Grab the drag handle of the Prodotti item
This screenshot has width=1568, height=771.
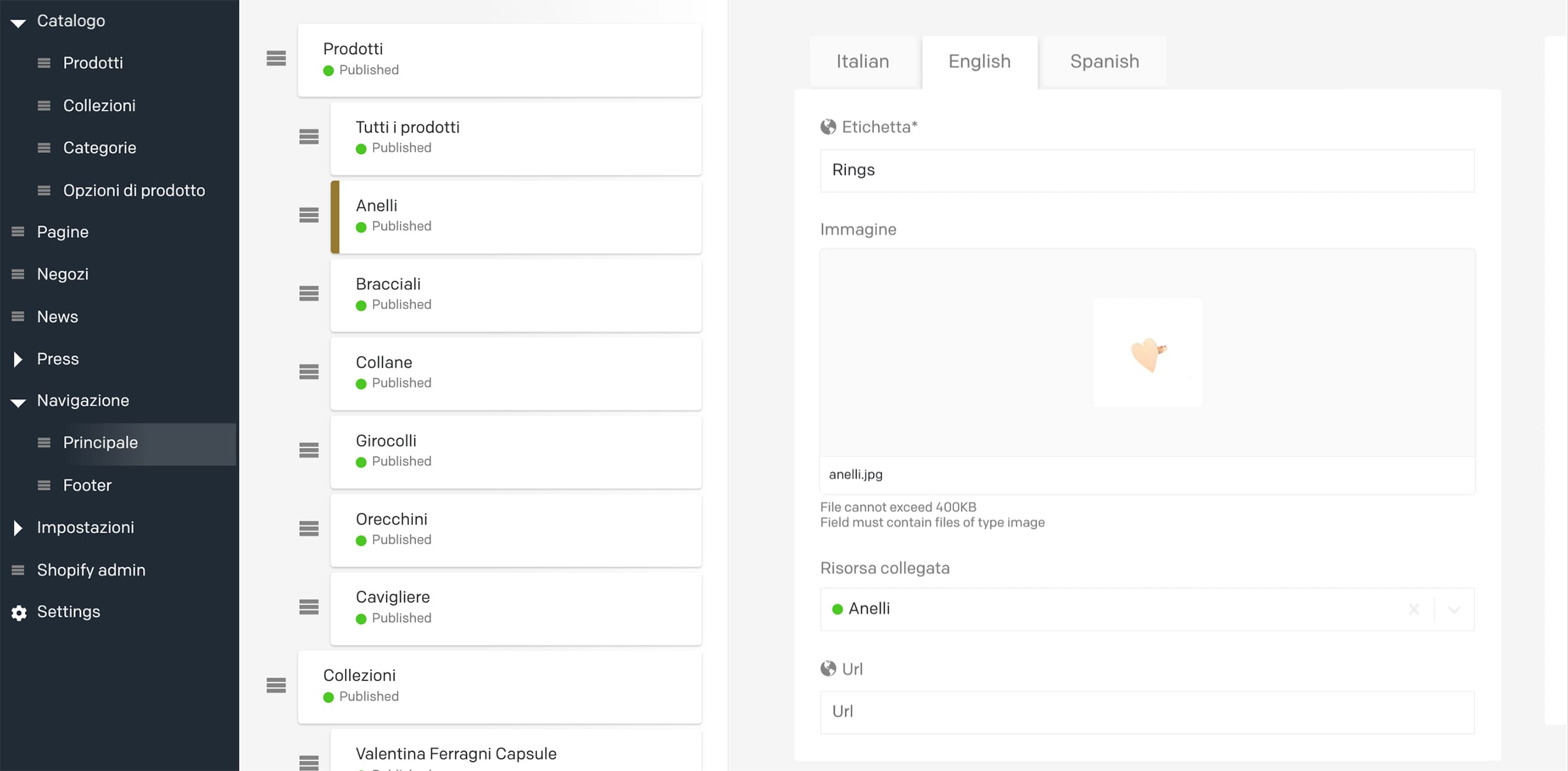(x=275, y=59)
